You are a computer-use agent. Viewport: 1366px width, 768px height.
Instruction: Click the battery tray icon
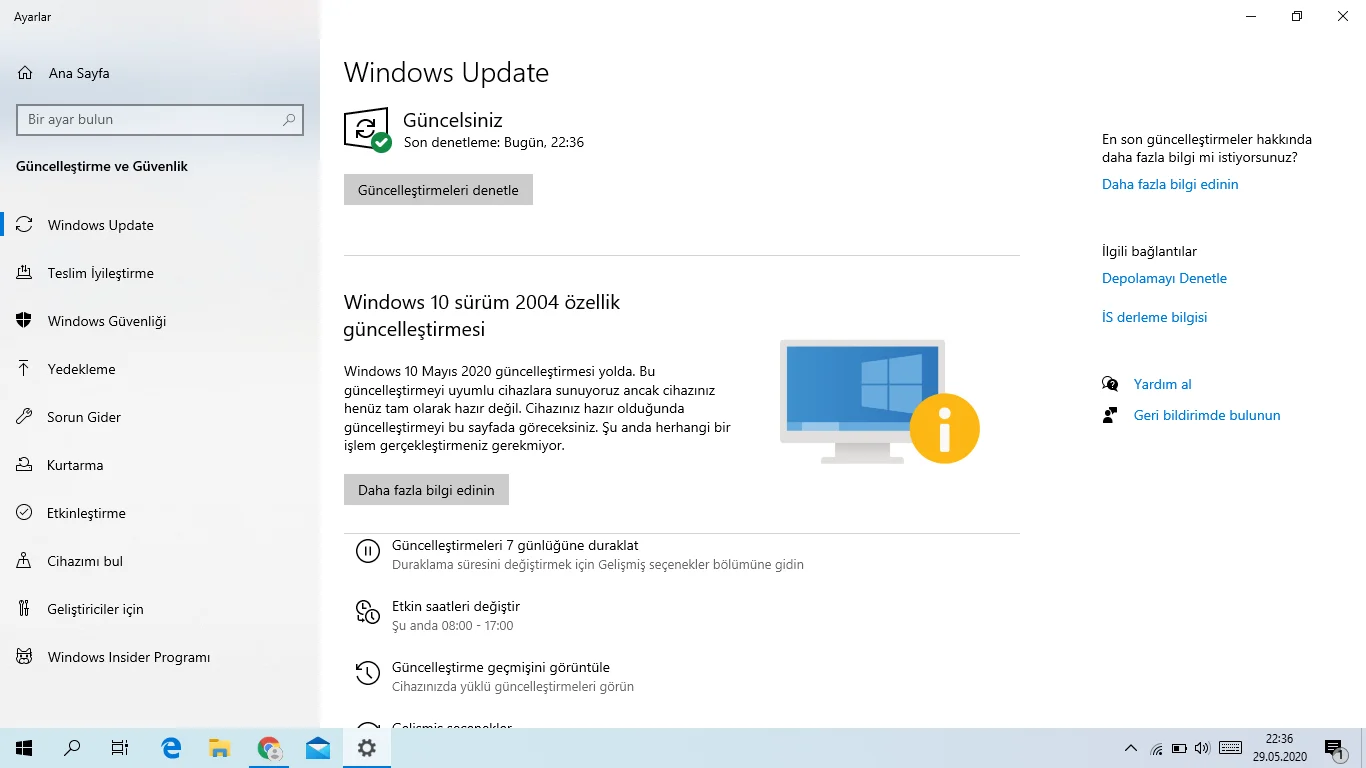click(x=1179, y=748)
